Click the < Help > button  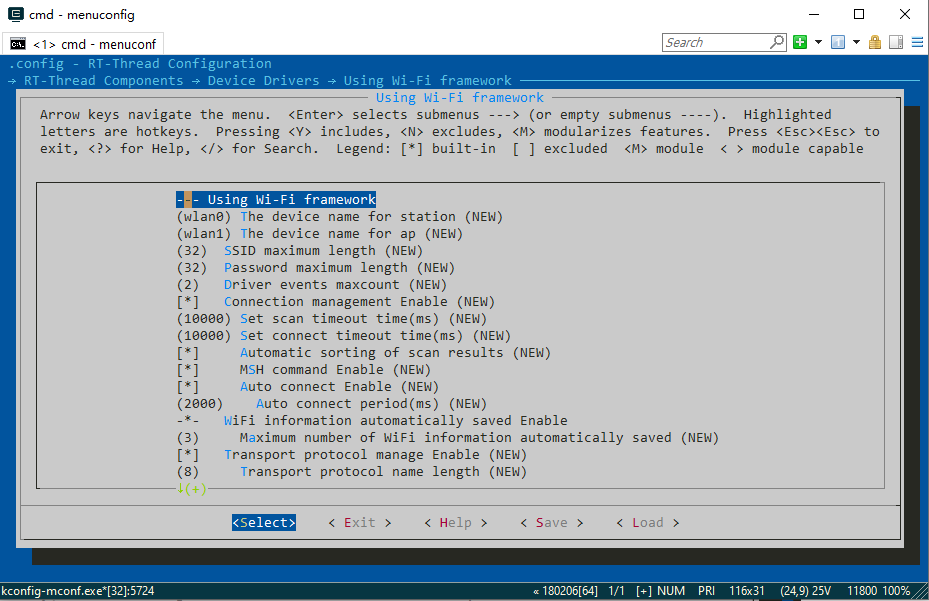pos(455,523)
